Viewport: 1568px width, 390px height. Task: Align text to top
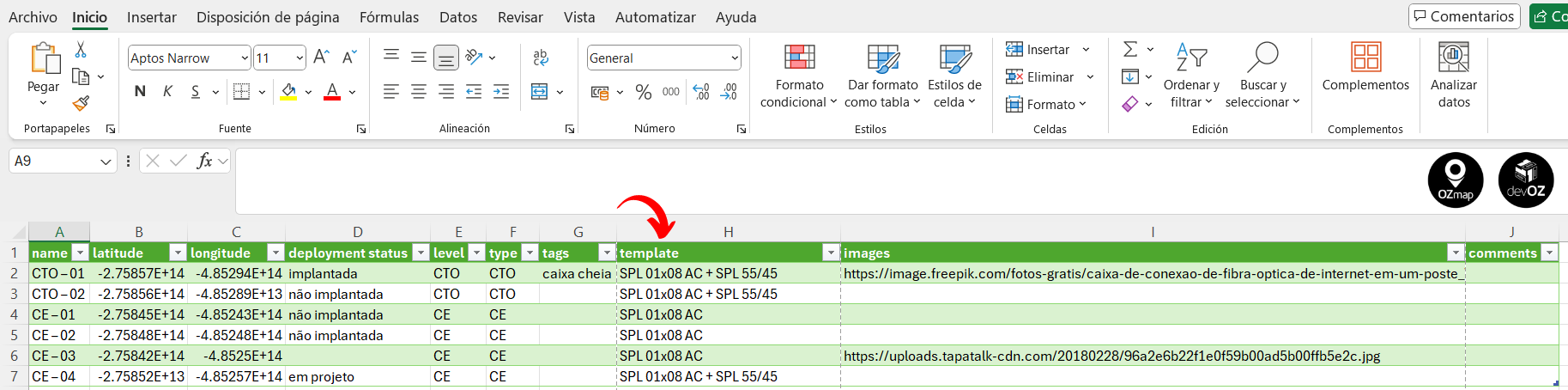pos(391,57)
